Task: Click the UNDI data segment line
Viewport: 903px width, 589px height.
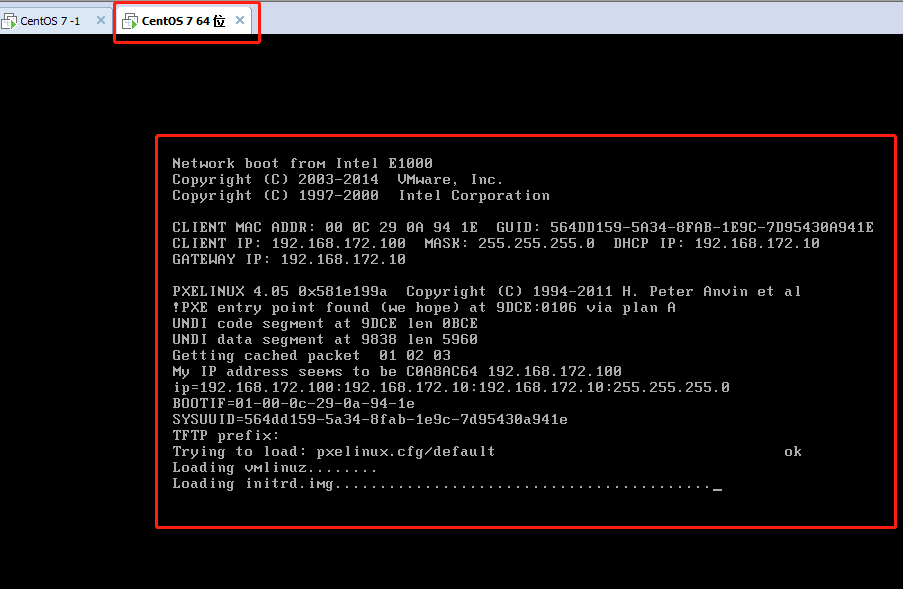Action: click(325, 340)
